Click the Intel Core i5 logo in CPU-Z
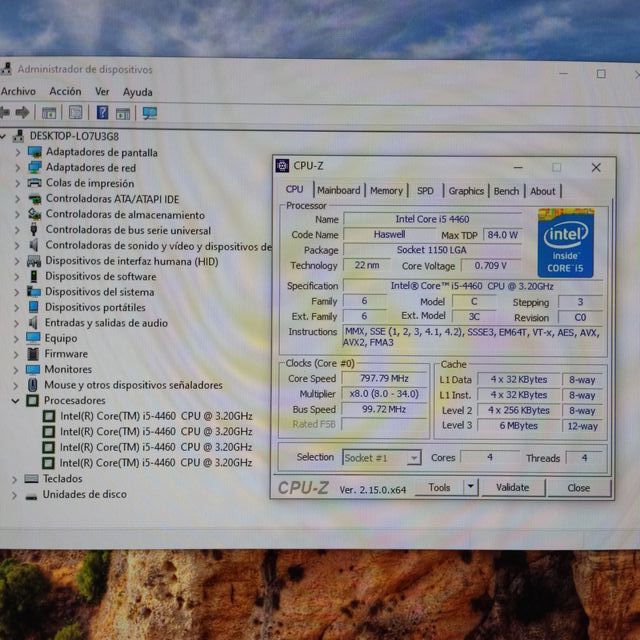 point(566,243)
